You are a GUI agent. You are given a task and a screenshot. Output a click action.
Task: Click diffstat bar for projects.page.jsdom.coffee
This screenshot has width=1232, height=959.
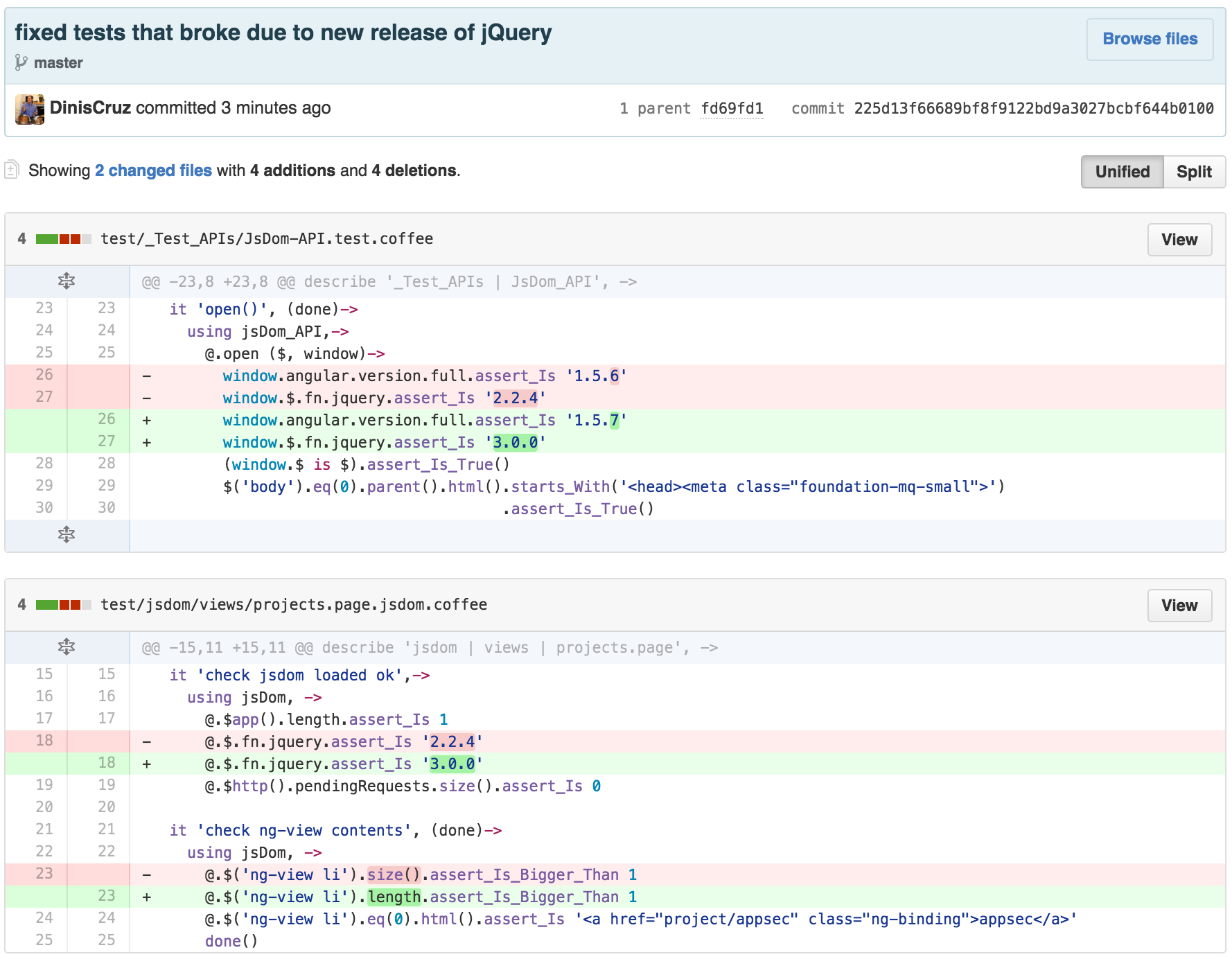(x=63, y=605)
